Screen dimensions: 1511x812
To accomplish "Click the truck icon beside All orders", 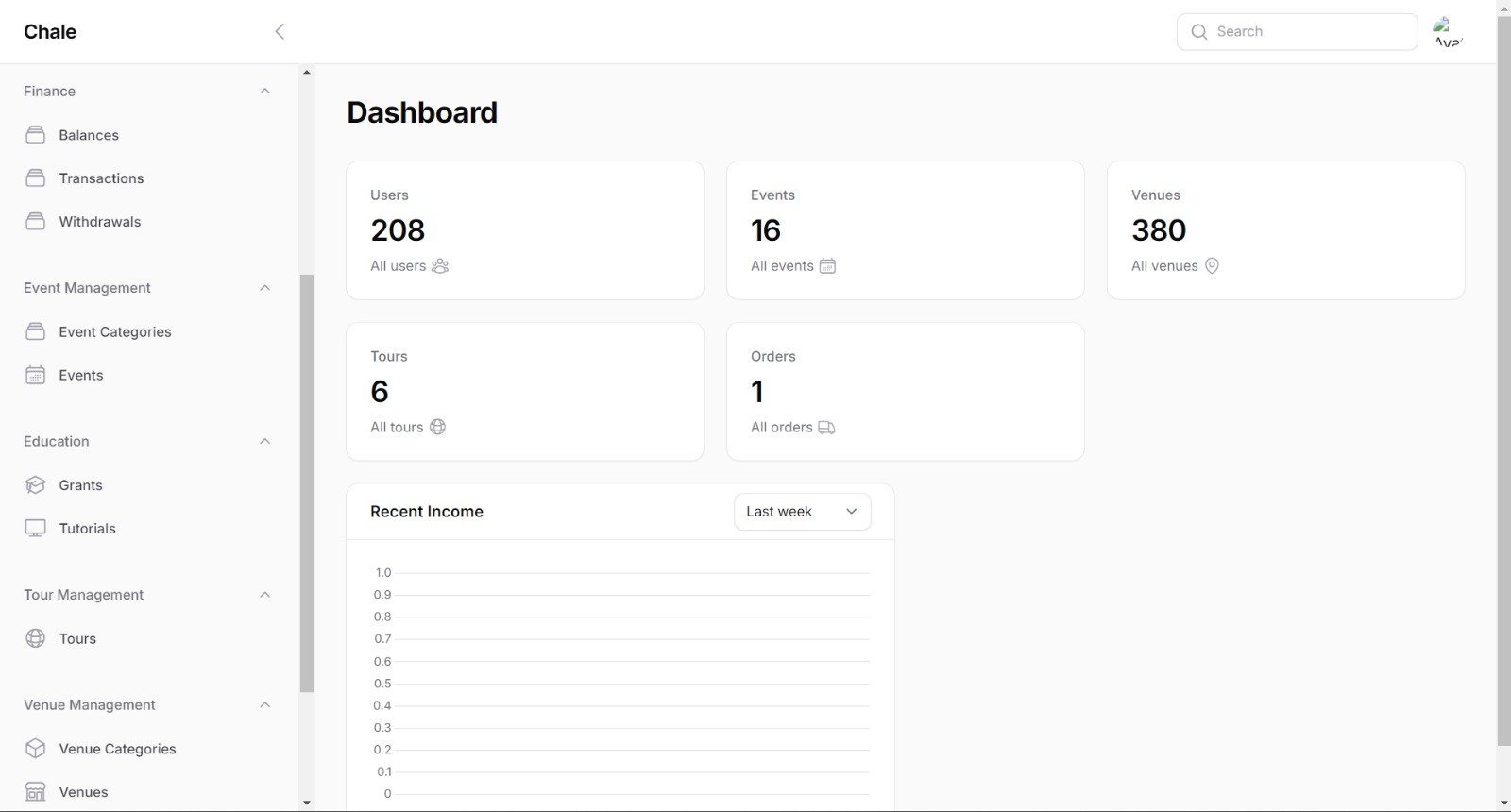I will [x=826, y=428].
